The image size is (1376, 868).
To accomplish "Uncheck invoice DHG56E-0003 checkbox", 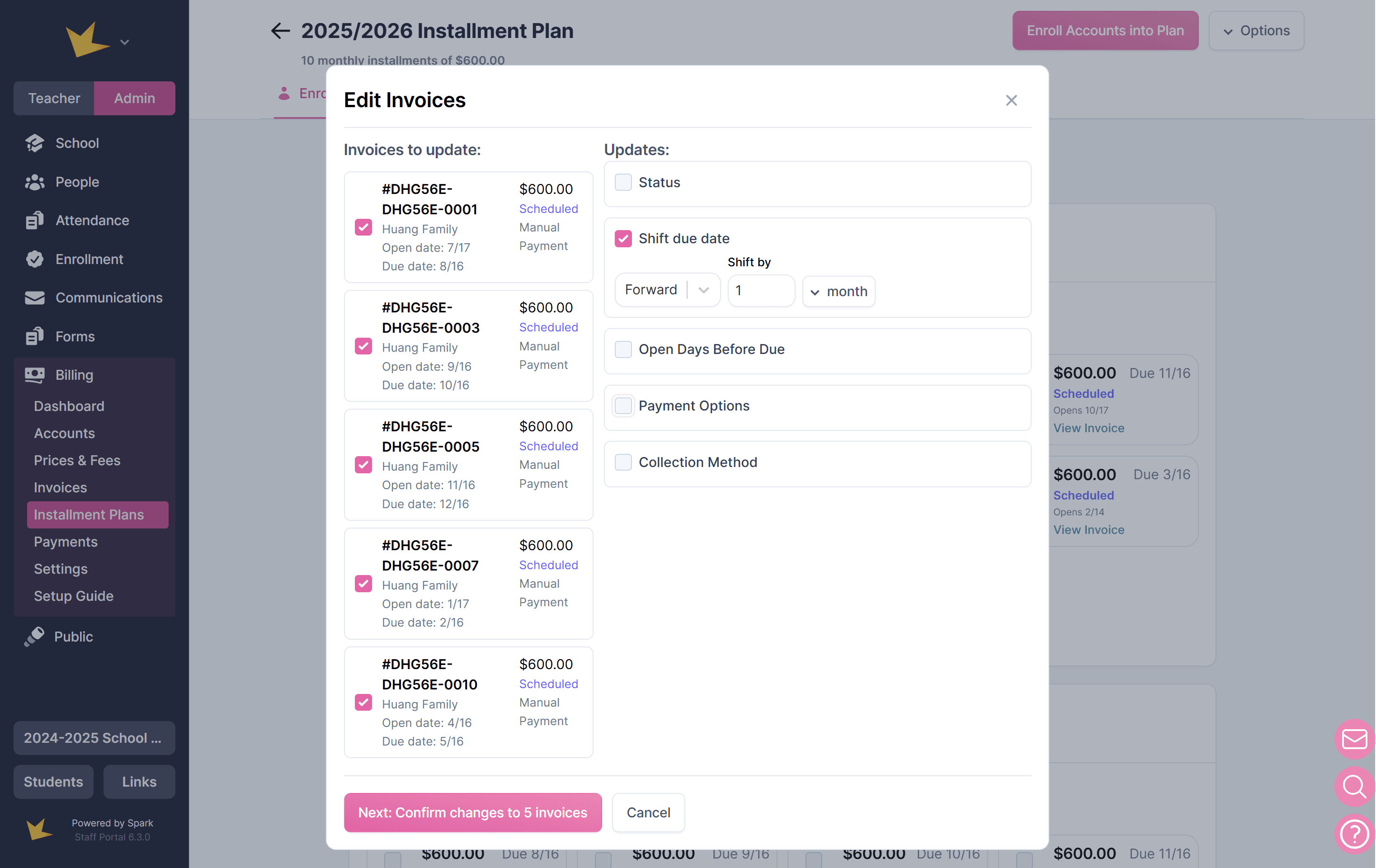I will pos(363,346).
